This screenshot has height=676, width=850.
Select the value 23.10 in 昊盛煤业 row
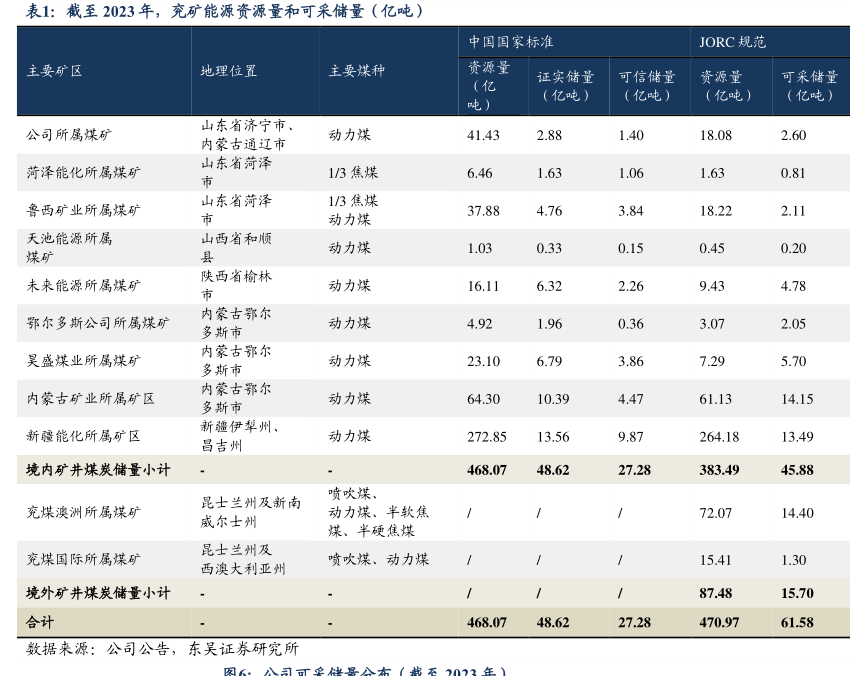click(x=483, y=361)
